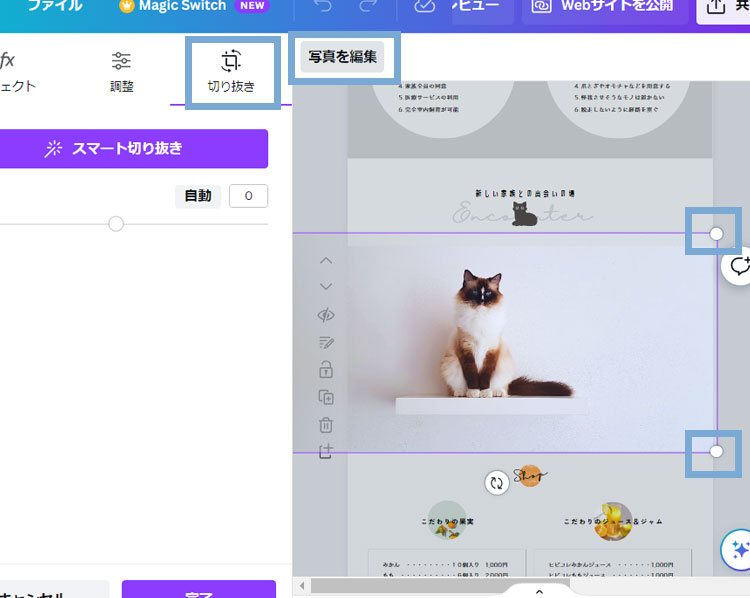Click the circular replace sync icon
Screen dimensions: 750x598
click(496, 483)
